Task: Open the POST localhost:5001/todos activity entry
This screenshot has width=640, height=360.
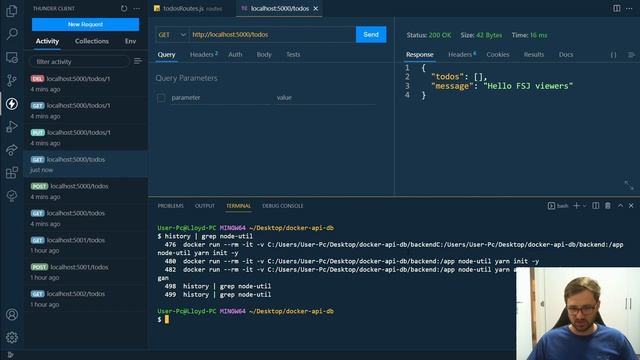Action: pyautogui.click(x=86, y=272)
